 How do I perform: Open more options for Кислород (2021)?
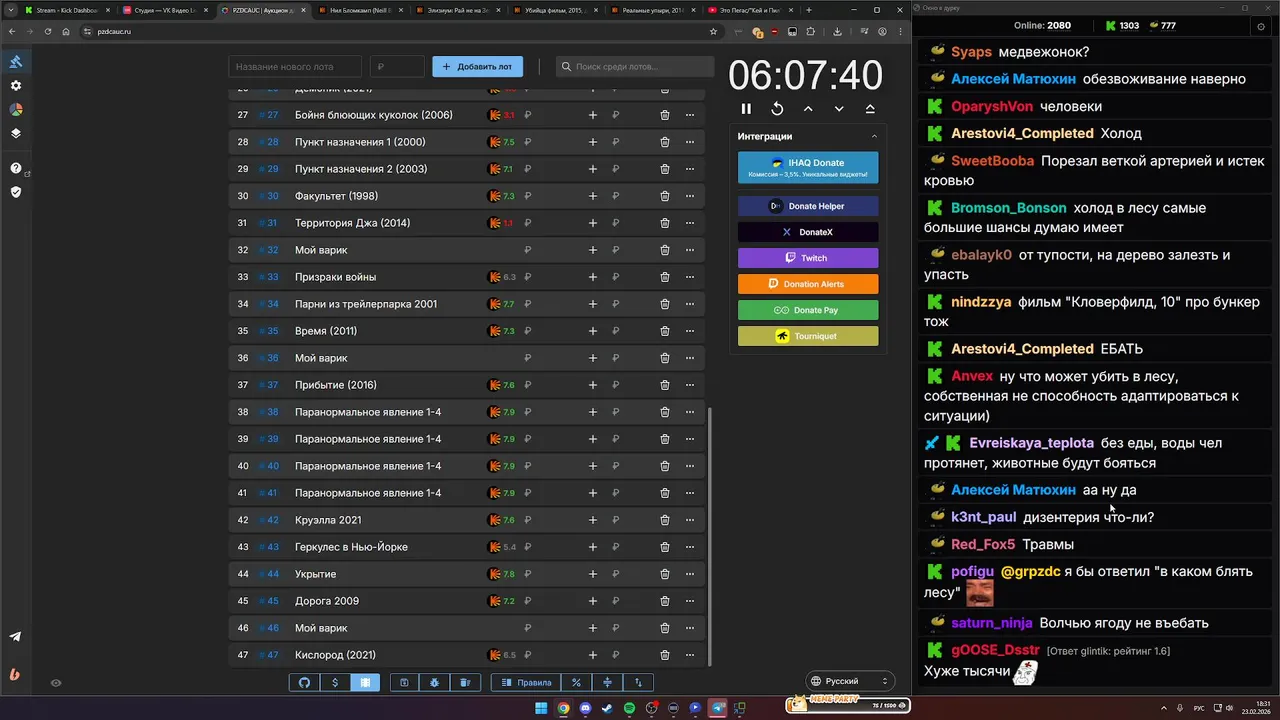tap(690, 655)
